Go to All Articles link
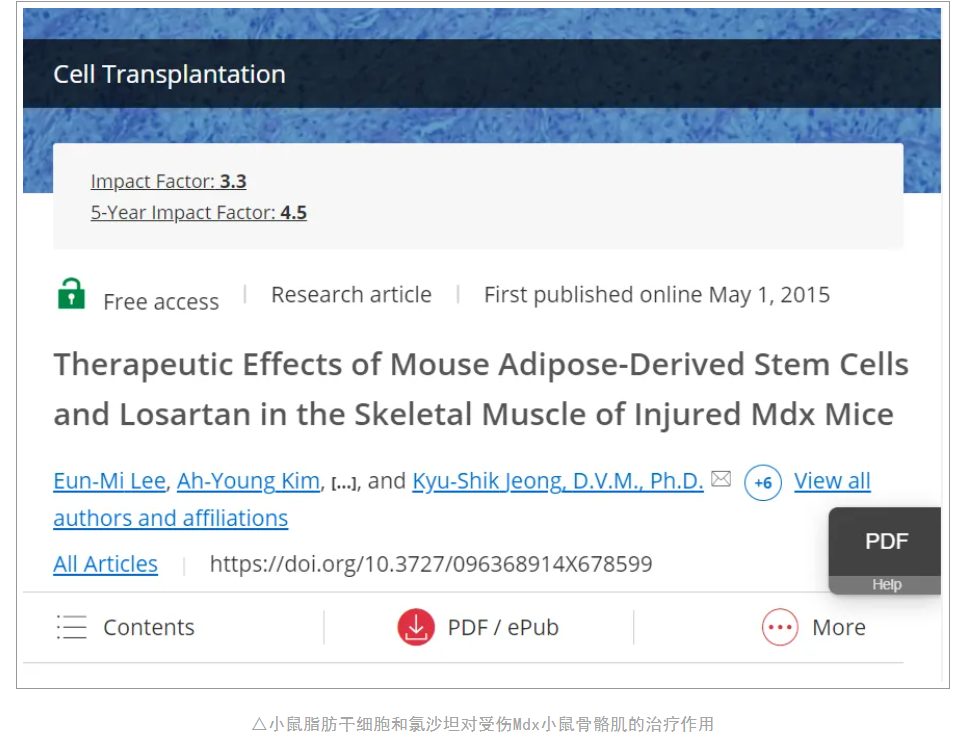 (105, 564)
